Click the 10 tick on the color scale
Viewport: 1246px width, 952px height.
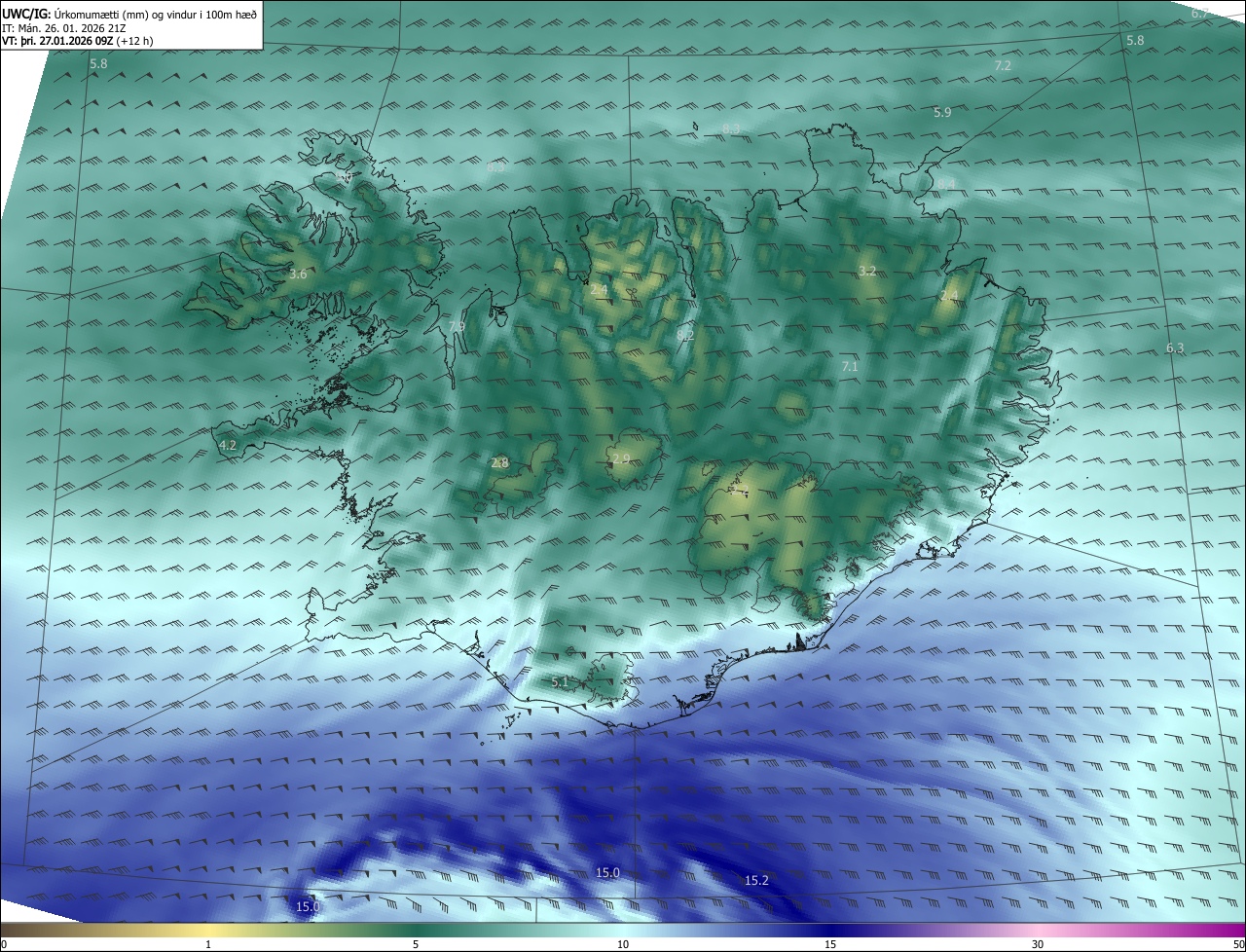pos(623,944)
